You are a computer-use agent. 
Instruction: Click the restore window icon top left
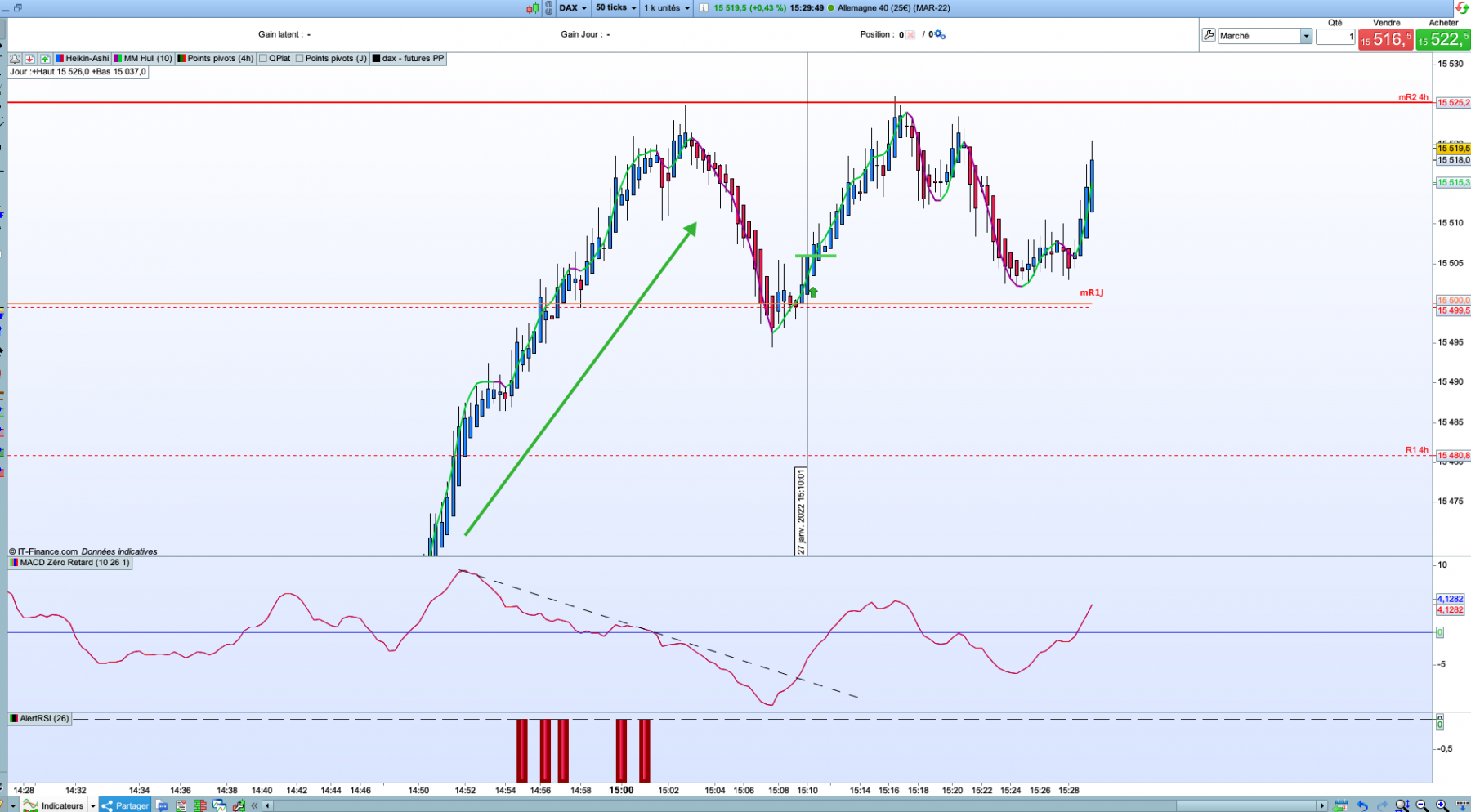(x=17, y=7)
